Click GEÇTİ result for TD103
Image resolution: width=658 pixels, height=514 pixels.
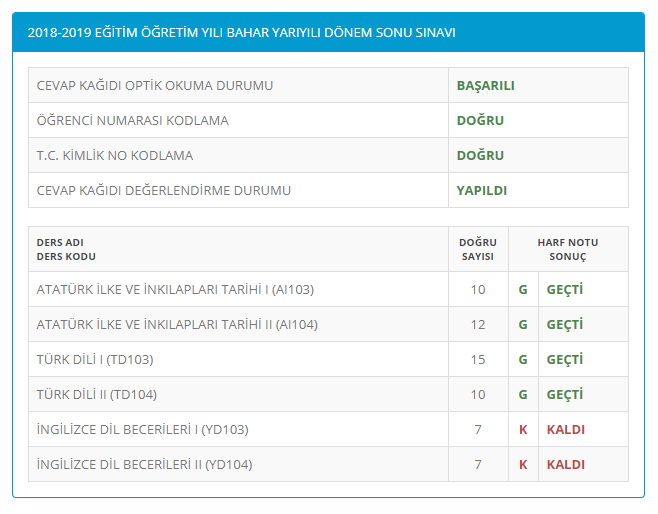pos(565,360)
